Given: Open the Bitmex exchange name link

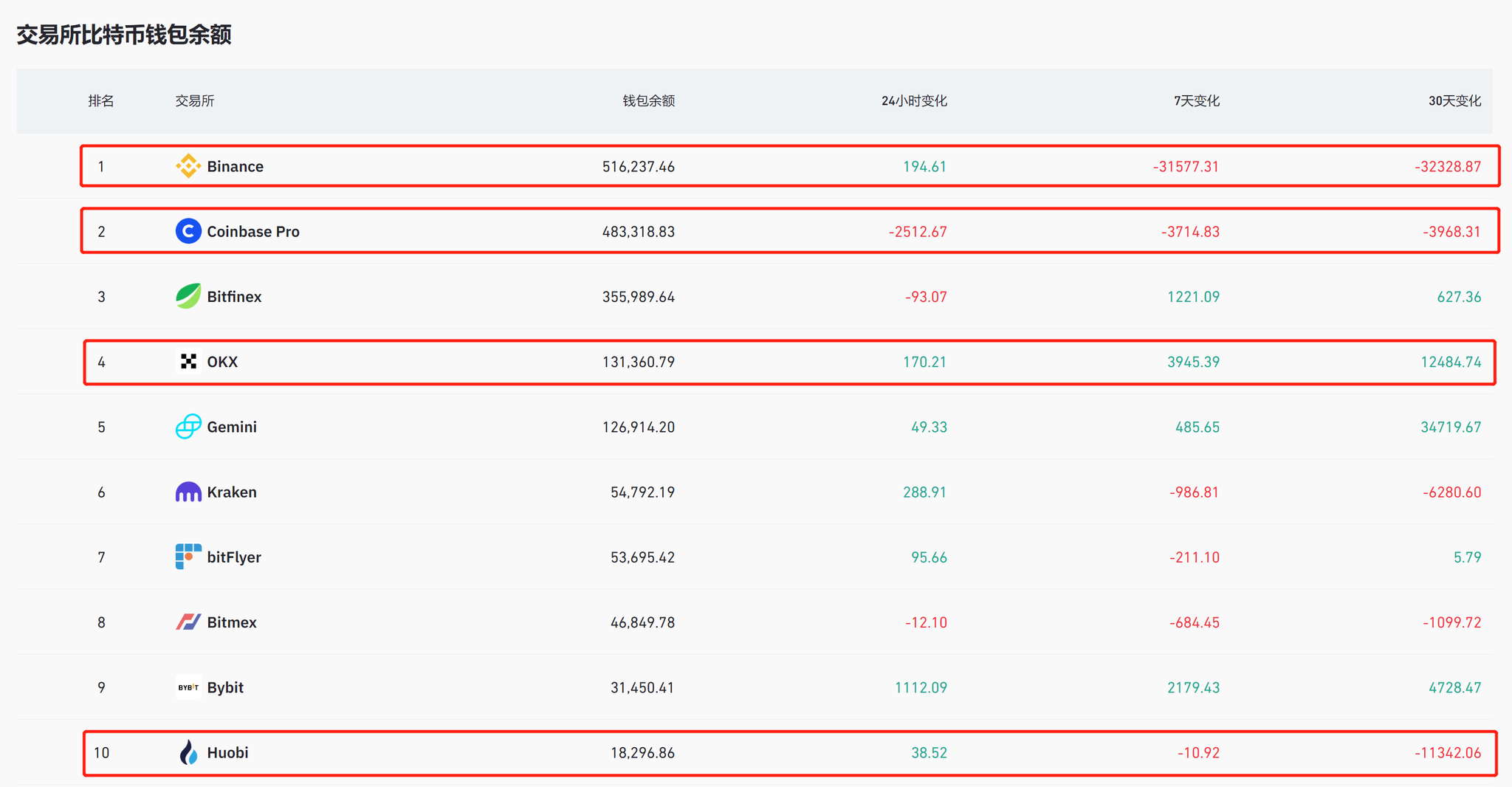Looking at the screenshot, I should [x=232, y=622].
